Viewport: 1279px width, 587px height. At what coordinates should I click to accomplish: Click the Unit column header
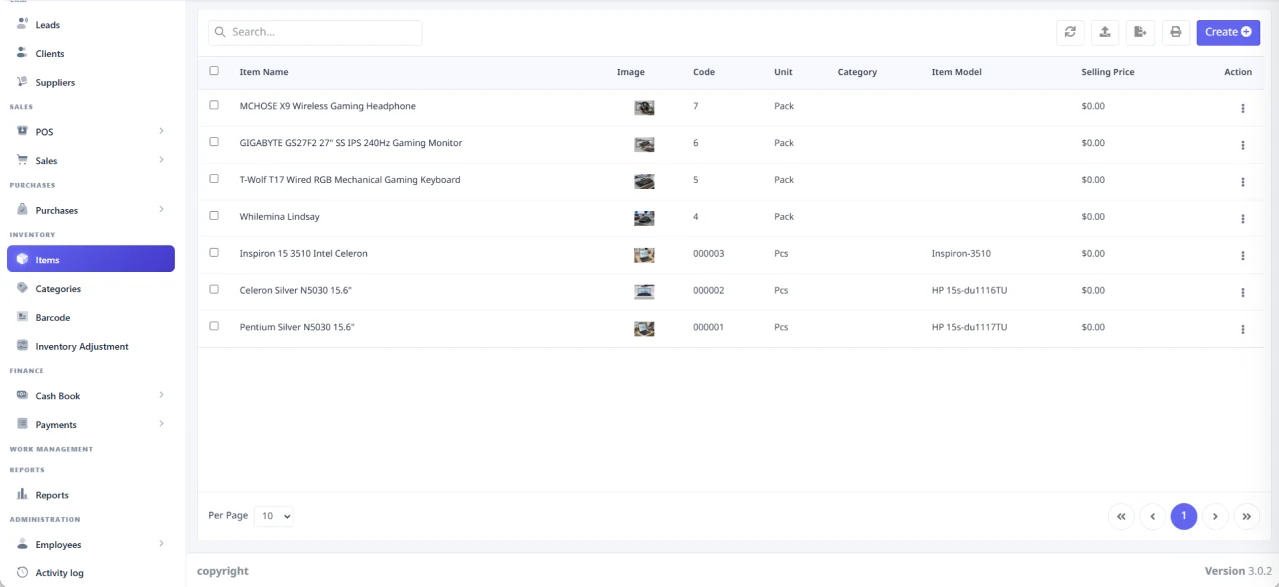783,72
